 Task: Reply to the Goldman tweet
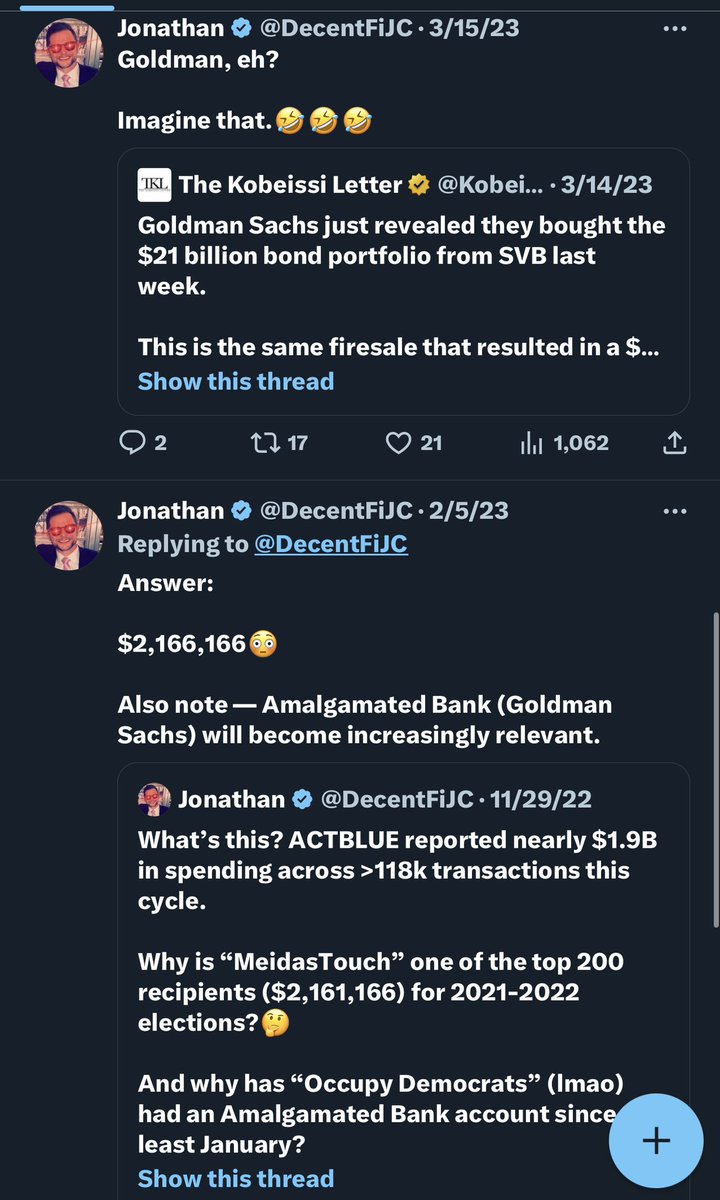click(133, 442)
